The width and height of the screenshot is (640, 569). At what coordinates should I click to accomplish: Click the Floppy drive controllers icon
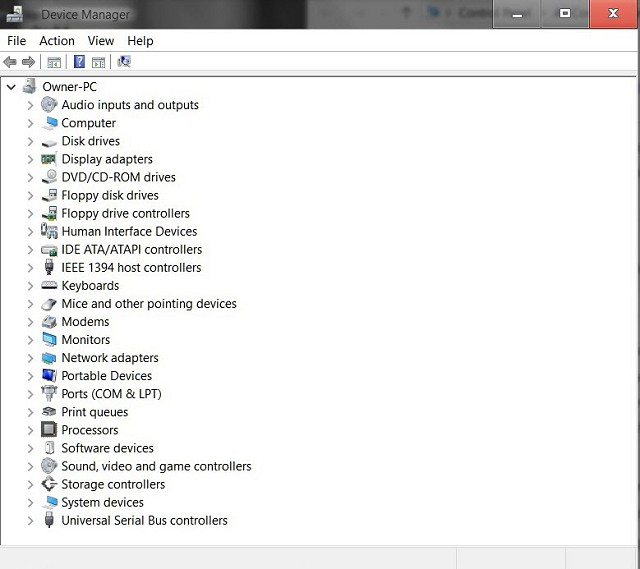tap(49, 213)
